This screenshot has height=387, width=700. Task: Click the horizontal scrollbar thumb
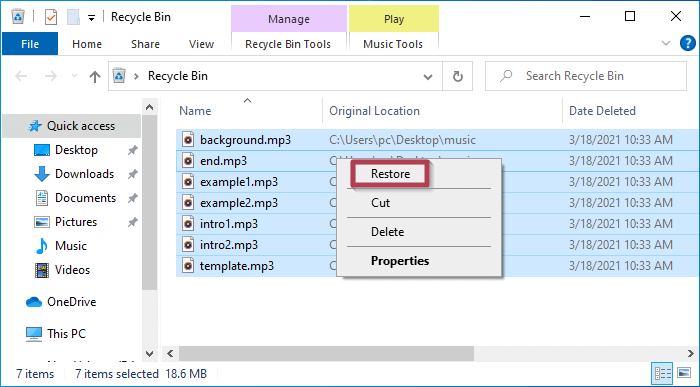[326, 354]
